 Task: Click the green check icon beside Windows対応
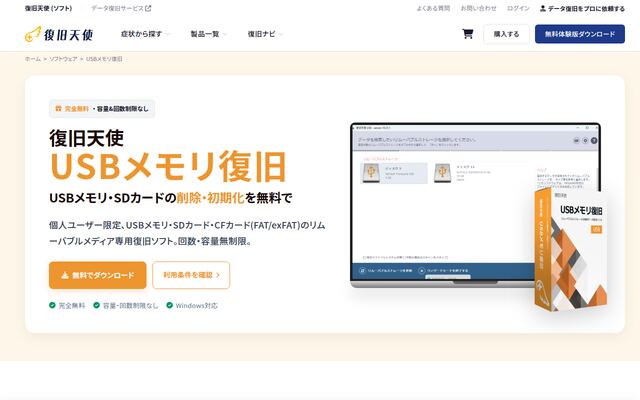(169, 305)
